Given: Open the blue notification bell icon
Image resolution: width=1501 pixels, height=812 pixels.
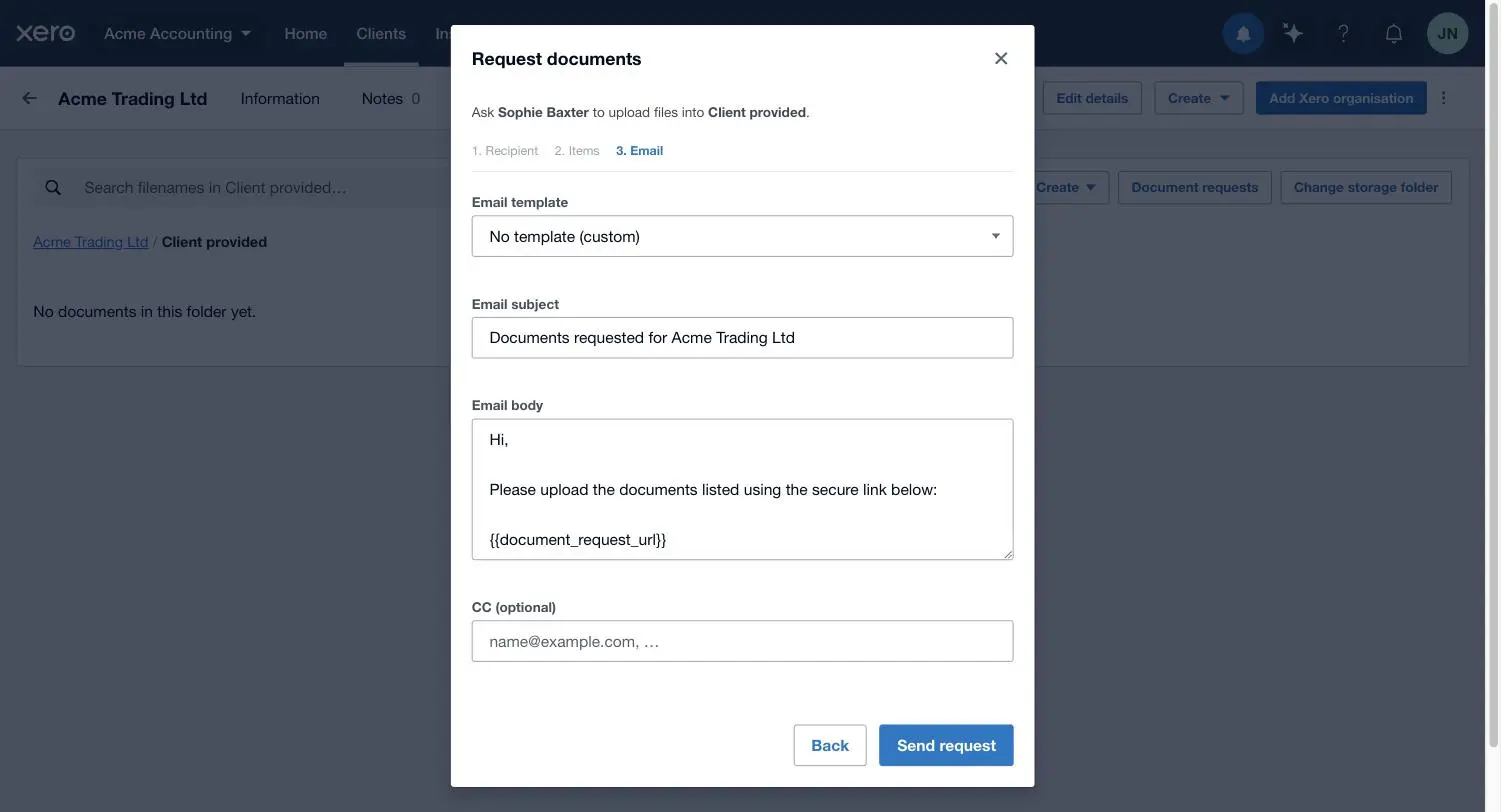Looking at the screenshot, I should [x=1243, y=33].
